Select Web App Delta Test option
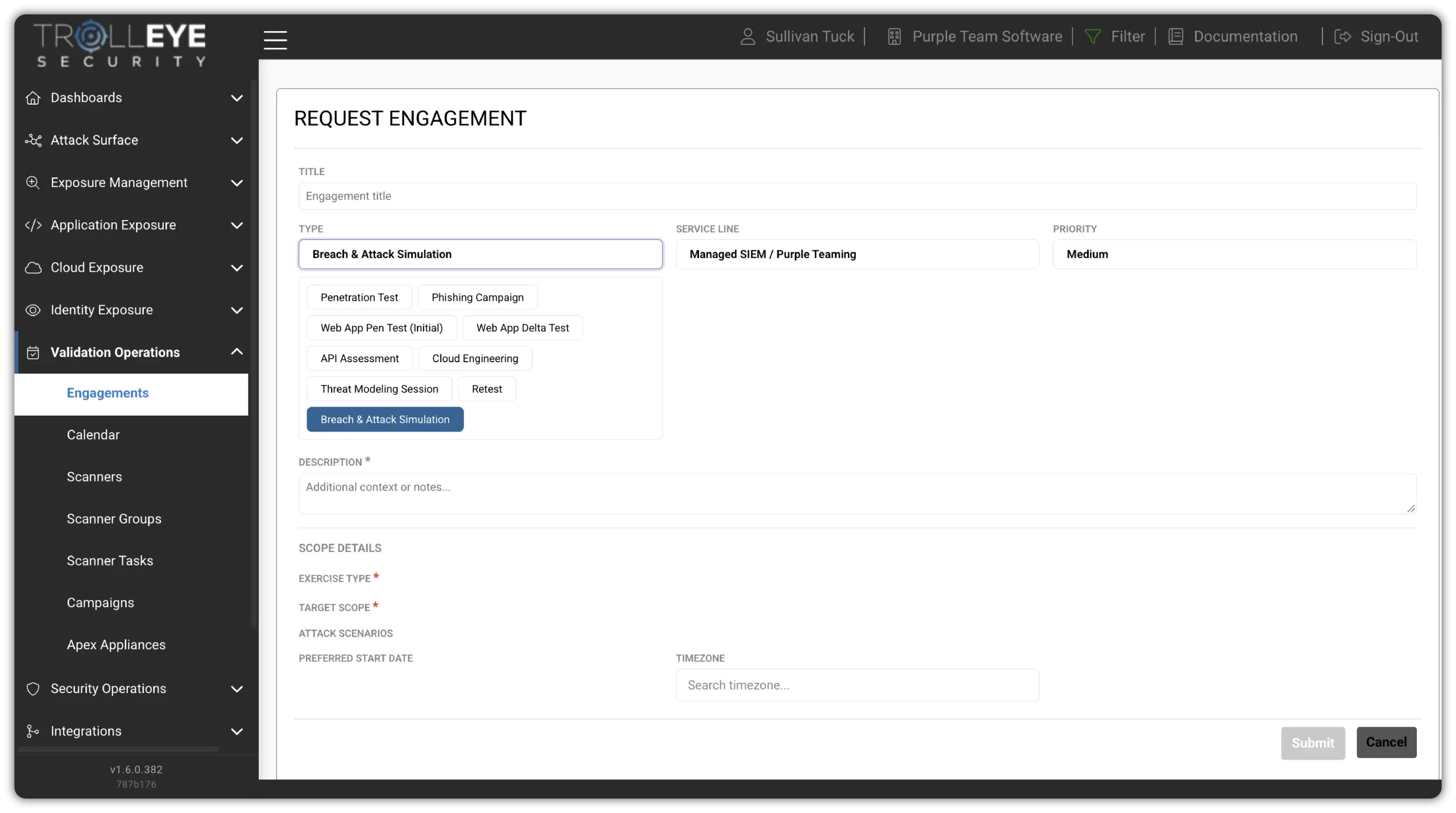The height and width of the screenshot is (813, 1456). (x=522, y=328)
